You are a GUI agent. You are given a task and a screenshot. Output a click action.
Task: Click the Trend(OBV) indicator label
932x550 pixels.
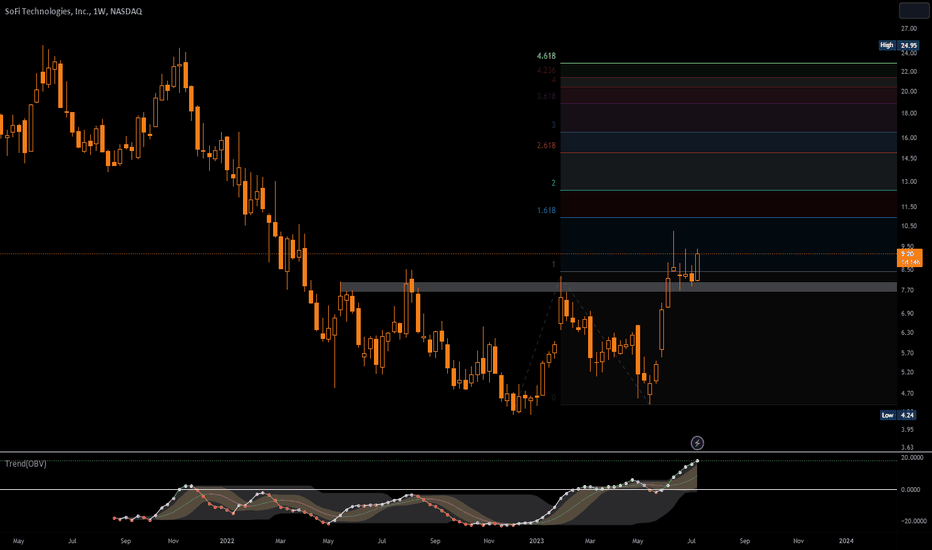coord(26,464)
